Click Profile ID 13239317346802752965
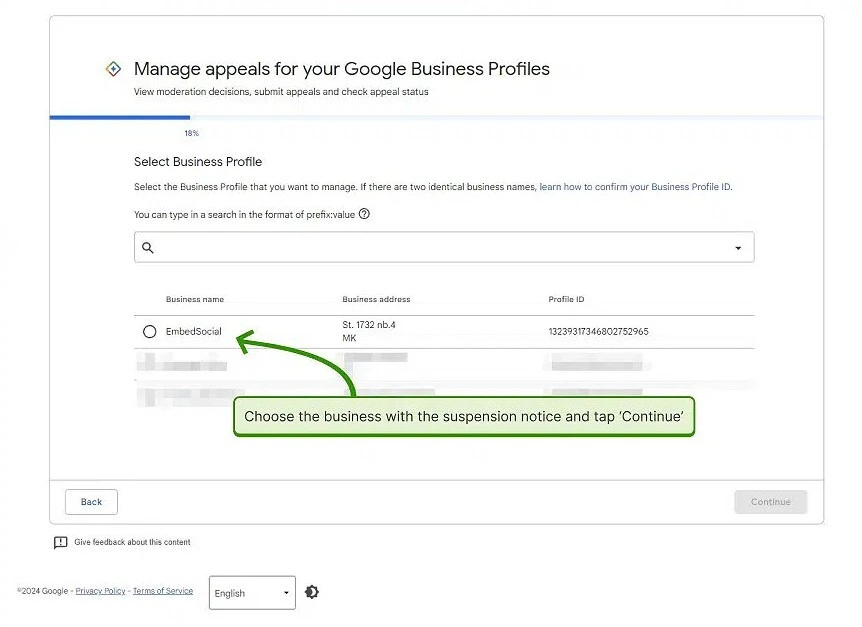 [x=598, y=331]
